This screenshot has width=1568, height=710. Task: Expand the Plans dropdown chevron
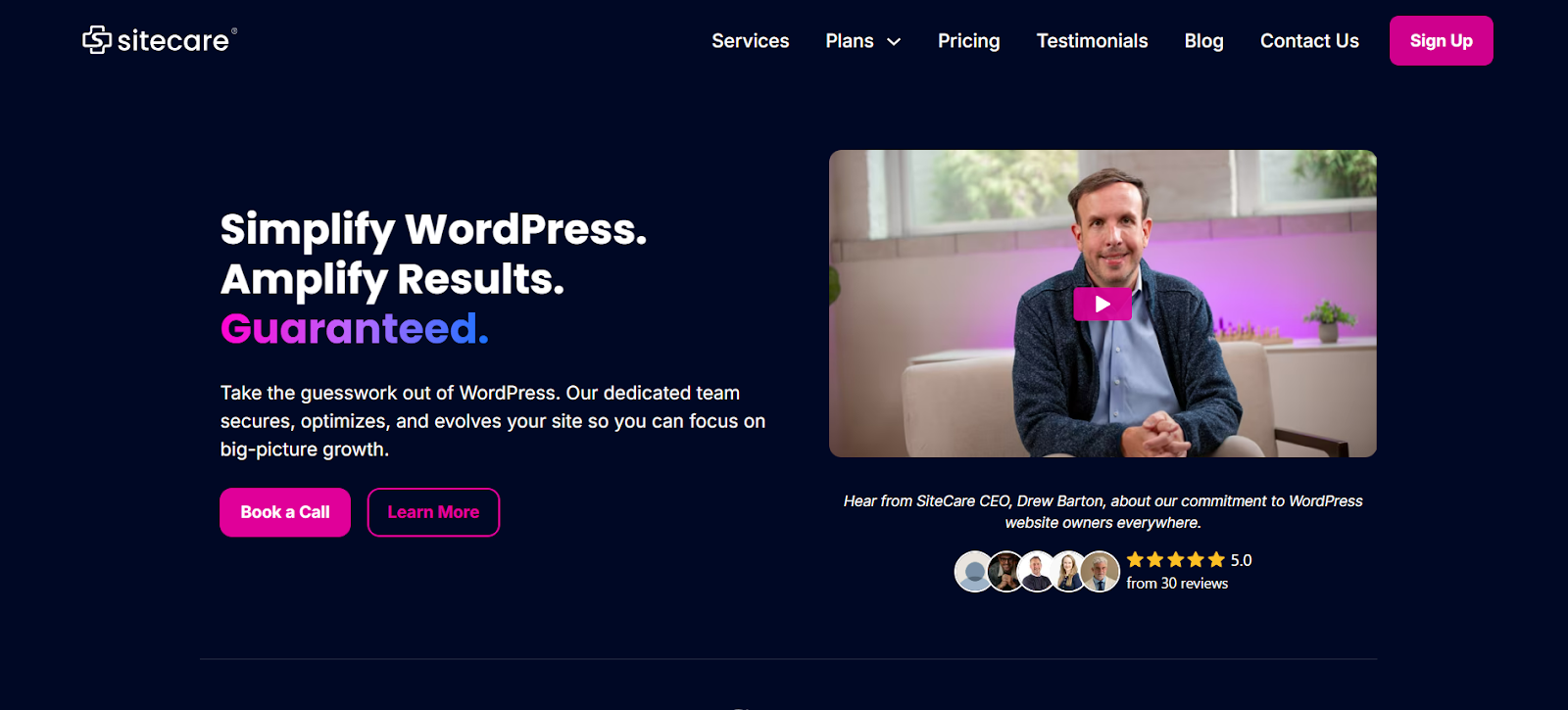coord(894,41)
